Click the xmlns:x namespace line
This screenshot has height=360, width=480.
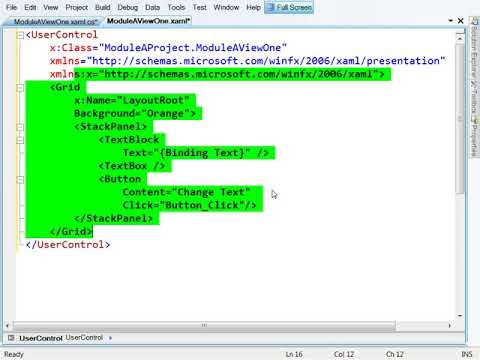tap(217, 74)
